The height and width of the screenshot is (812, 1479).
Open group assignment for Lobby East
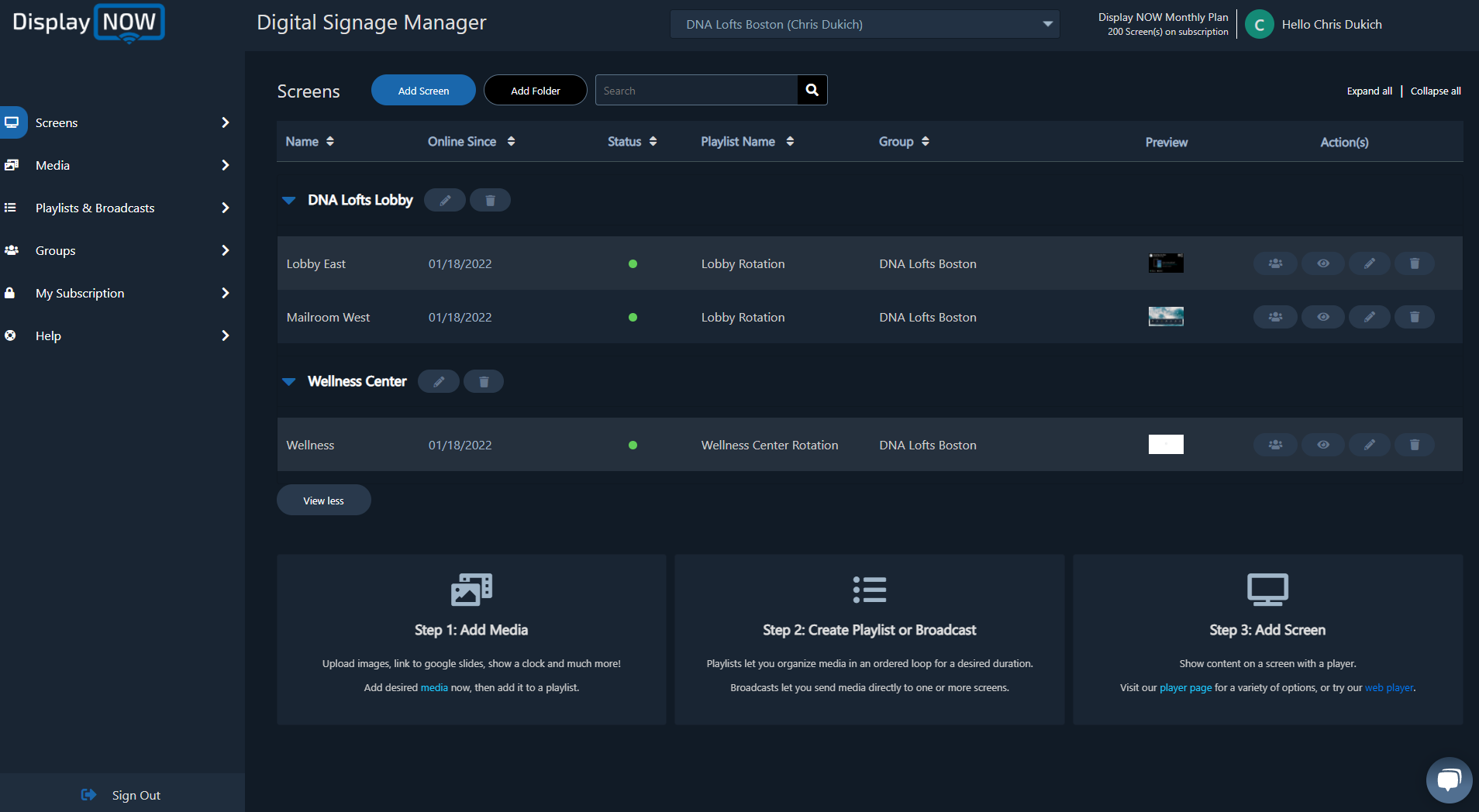coord(1275,263)
